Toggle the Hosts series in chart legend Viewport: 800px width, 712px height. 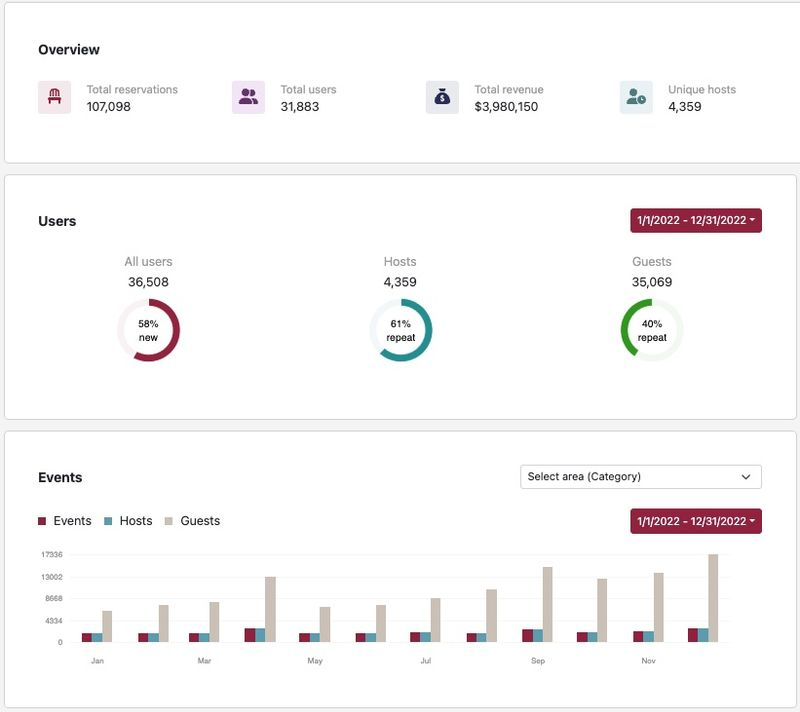pyautogui.click(x=135, y=521)
